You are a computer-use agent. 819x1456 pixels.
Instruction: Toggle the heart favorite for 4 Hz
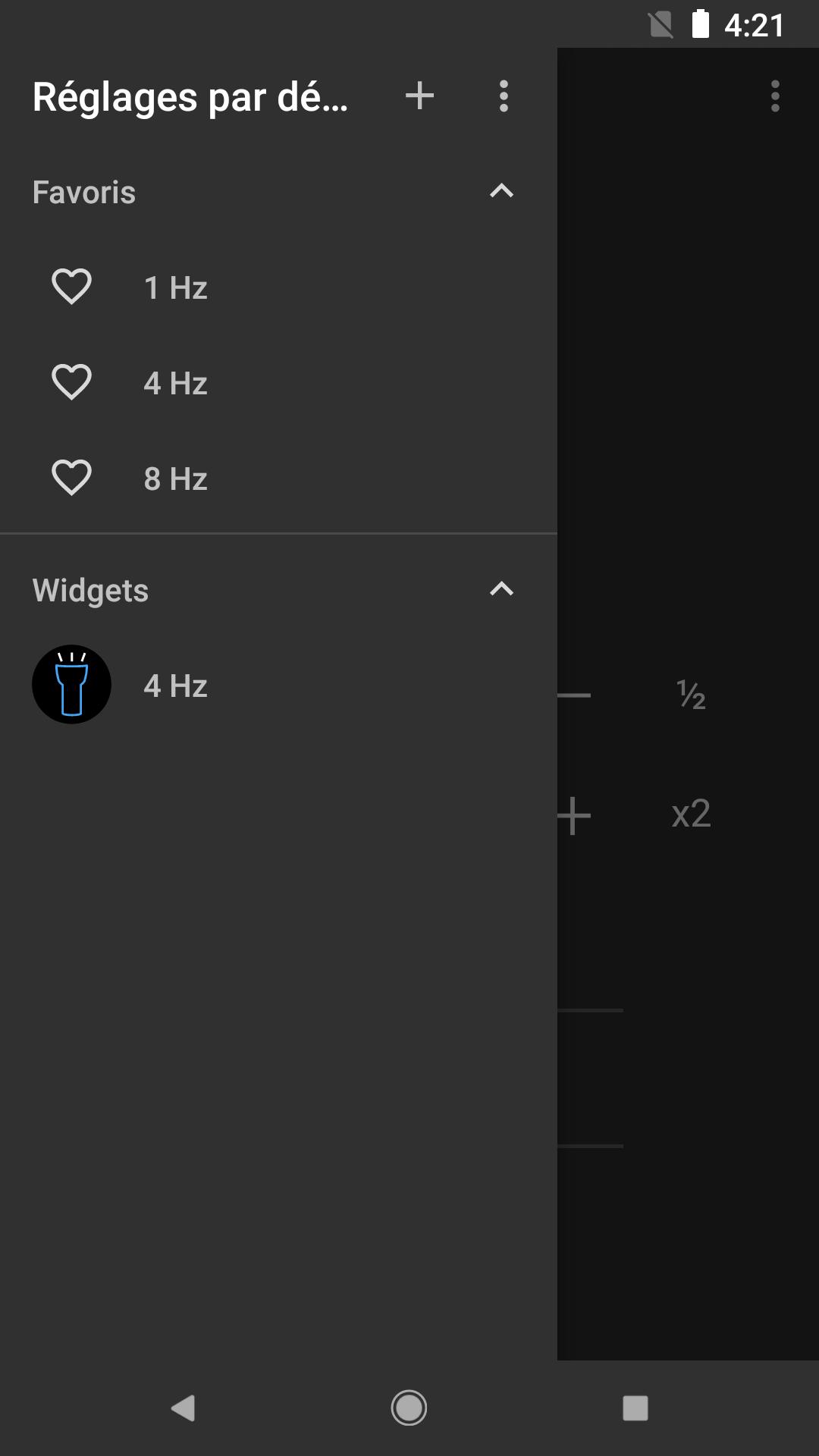click(71, 382)
